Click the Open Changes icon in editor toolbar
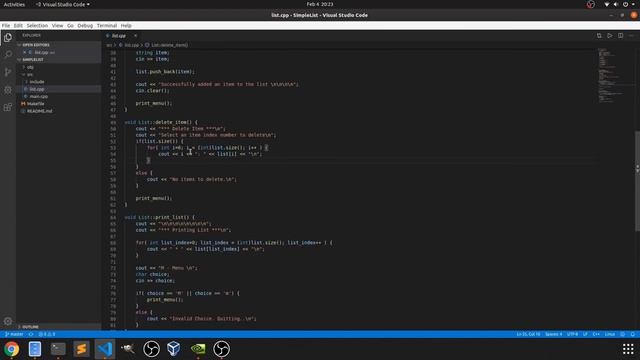 pyautogui.click(x=599, y=36)
